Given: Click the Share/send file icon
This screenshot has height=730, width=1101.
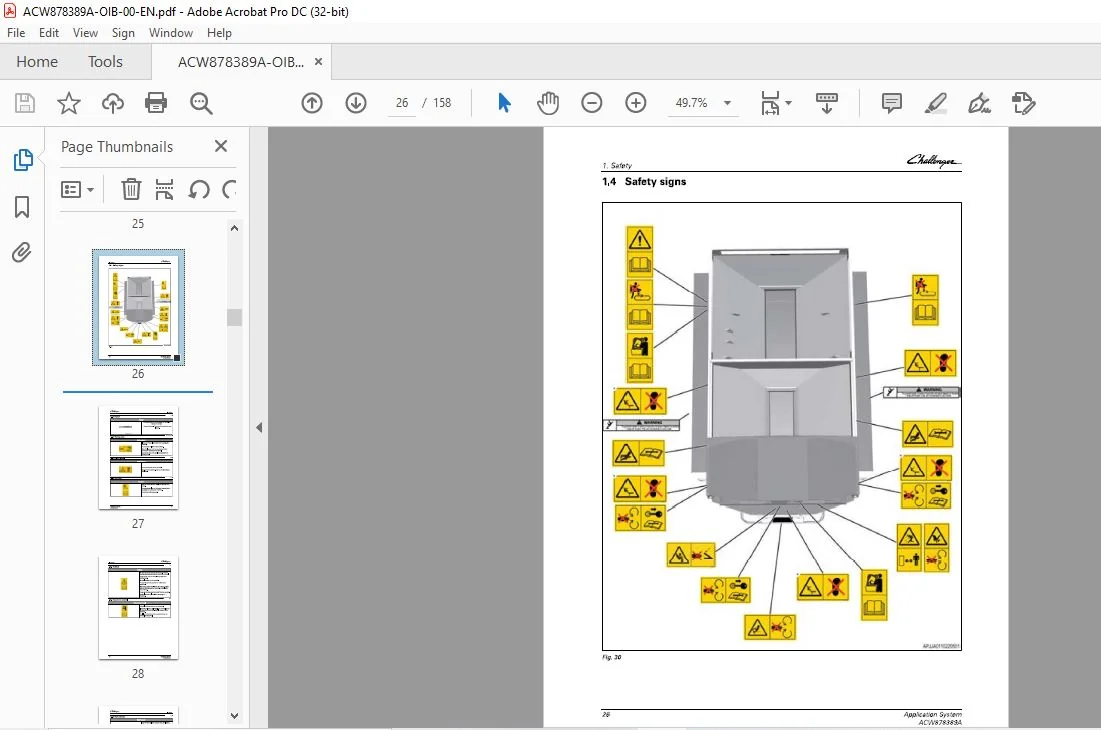Looking at the screenshot, I should (x=1023, y=103).
